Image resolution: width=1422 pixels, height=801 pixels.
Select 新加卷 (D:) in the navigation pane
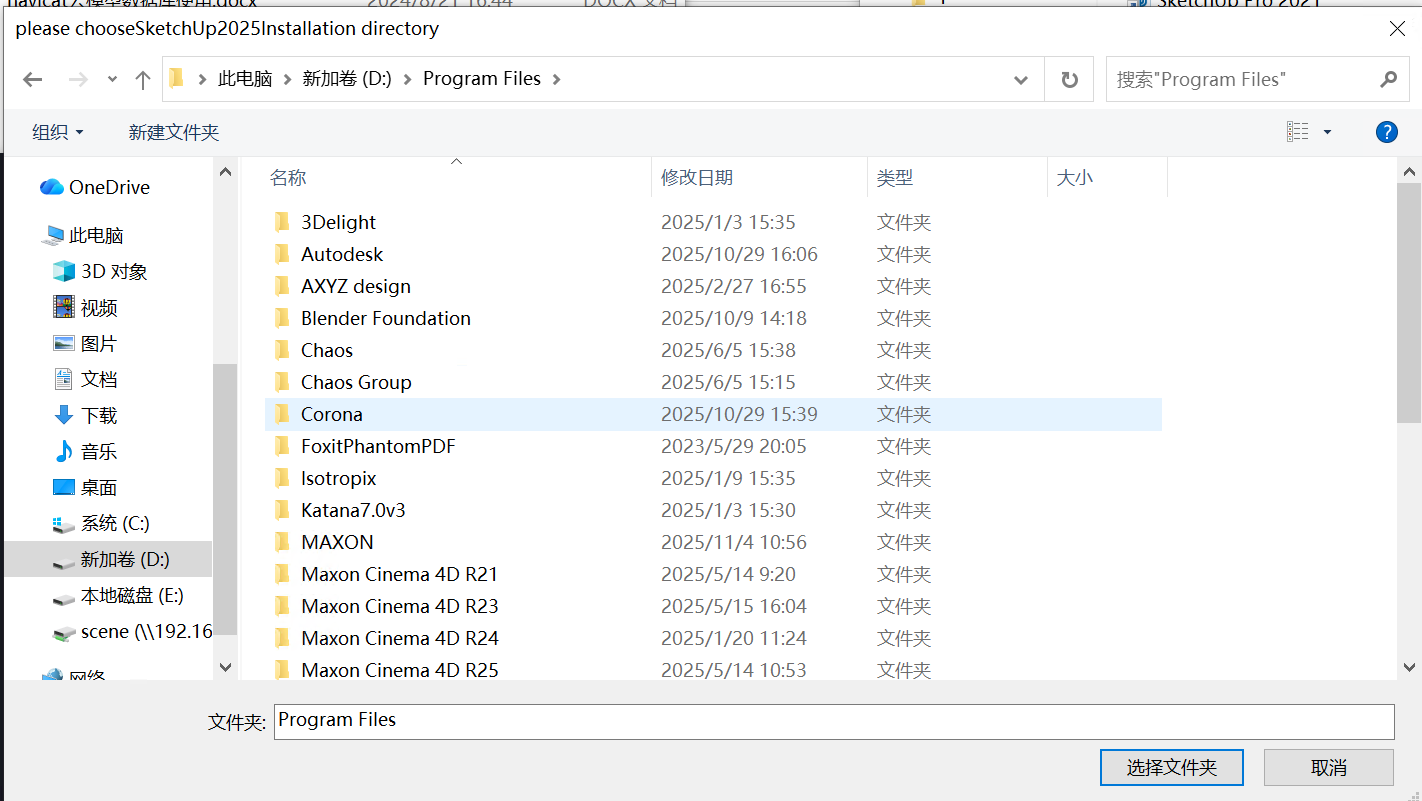tap(108, 559)
